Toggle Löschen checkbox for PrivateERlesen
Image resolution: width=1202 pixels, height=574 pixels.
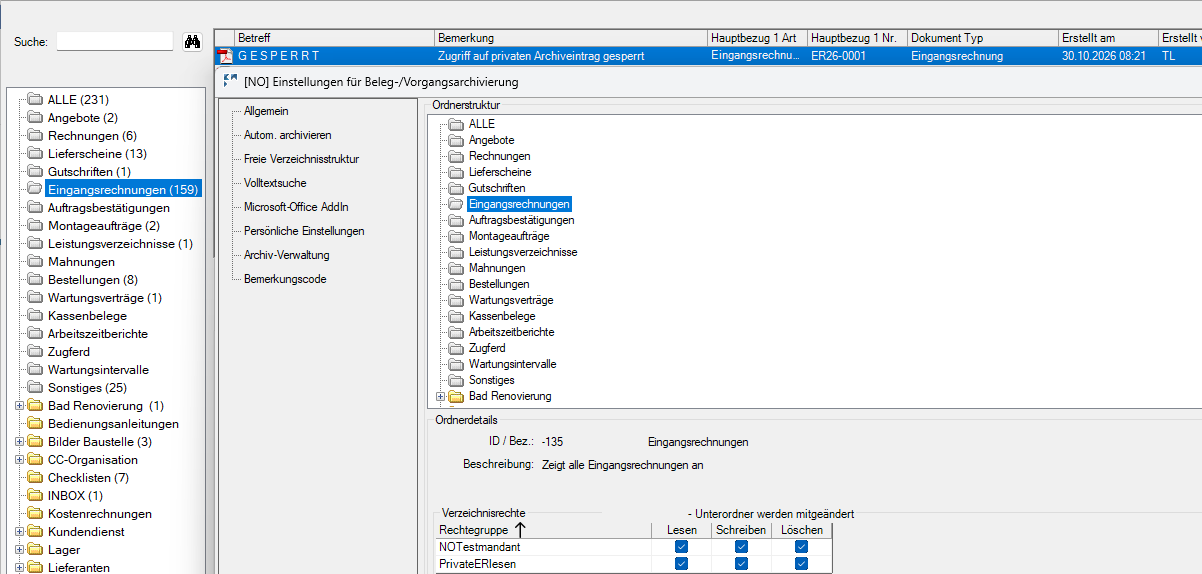tap(802, 564)
